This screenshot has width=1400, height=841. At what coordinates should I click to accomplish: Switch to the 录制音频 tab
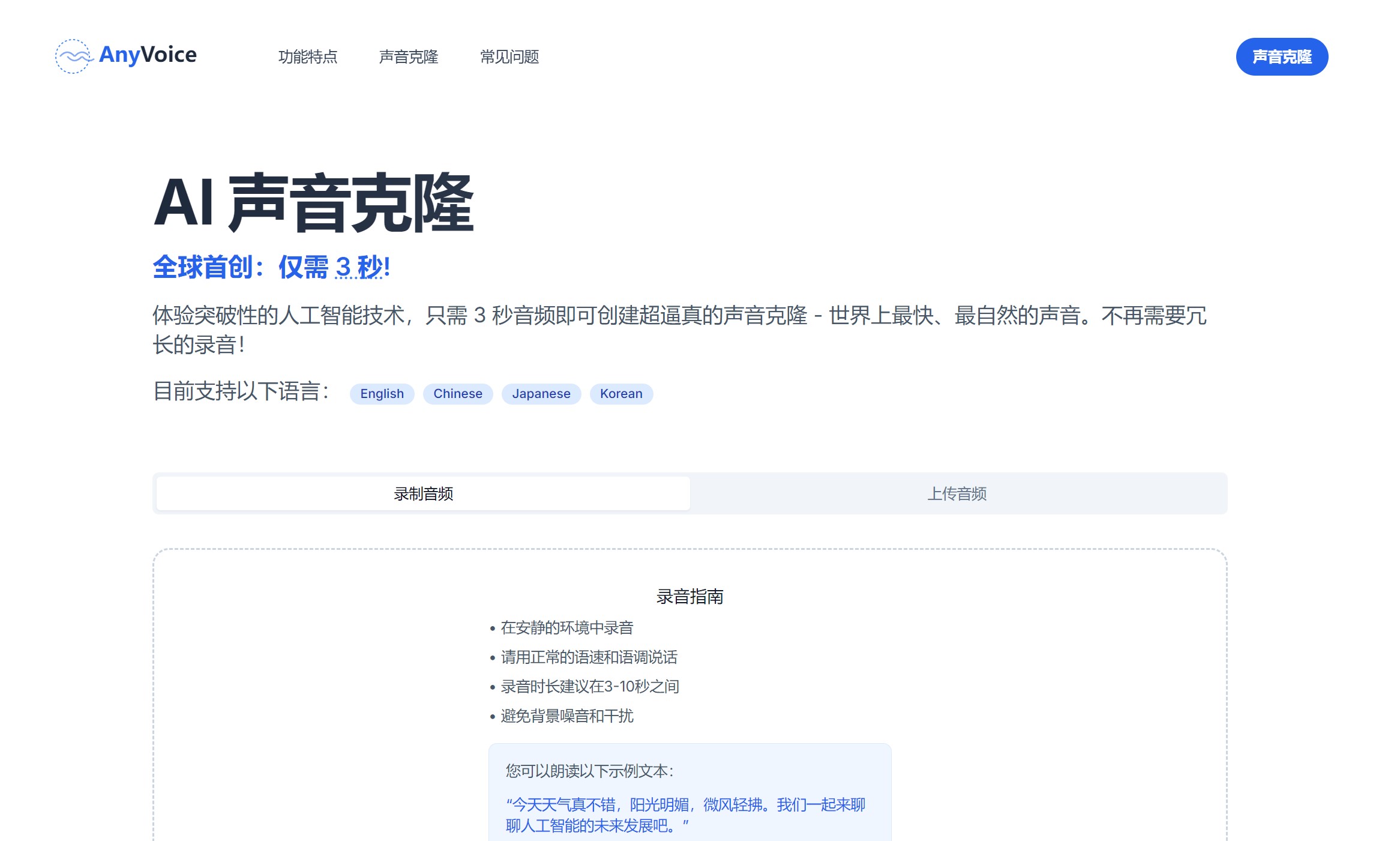[x=423, y=493]
